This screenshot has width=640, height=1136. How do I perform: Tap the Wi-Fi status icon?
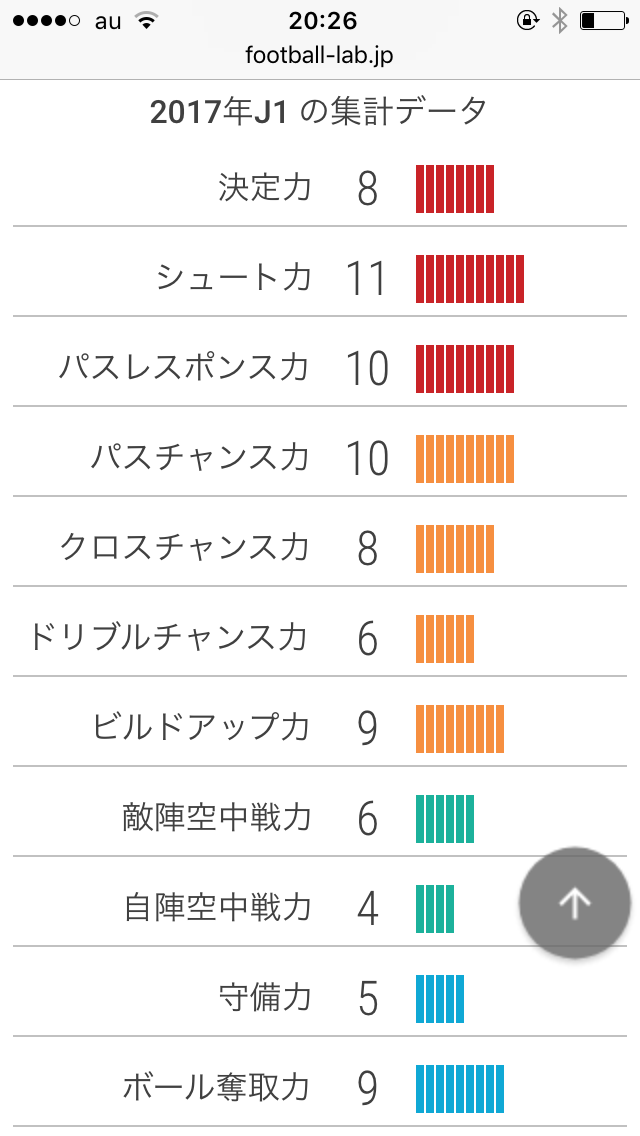tap(147, 20)
